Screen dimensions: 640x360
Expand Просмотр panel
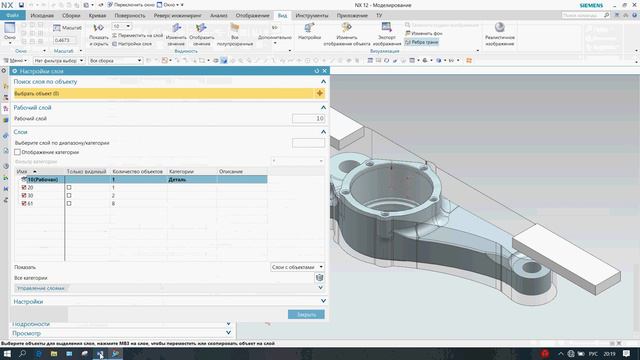coord(228,333)
